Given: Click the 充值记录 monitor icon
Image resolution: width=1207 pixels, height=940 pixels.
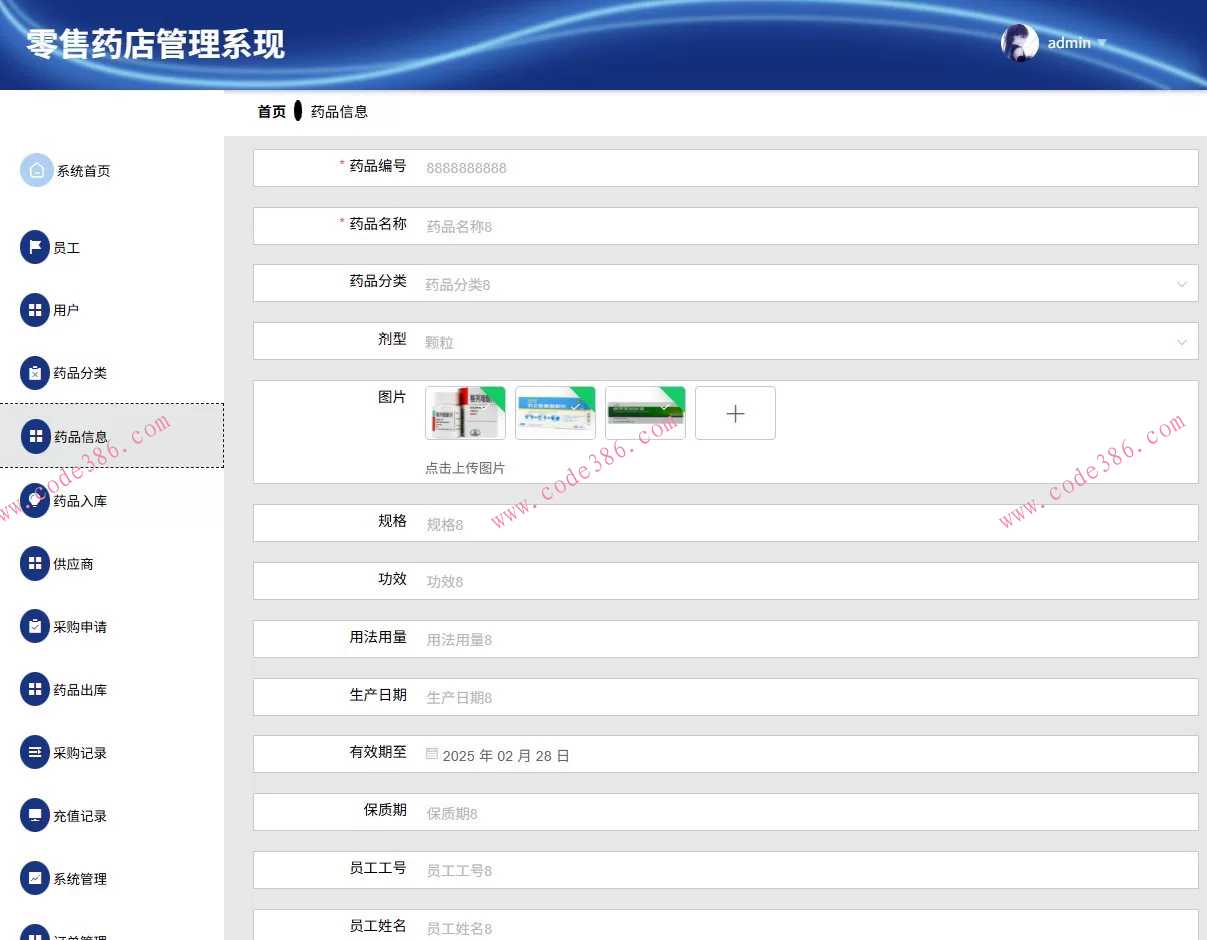Looking at the screenshot, I should (x=35, y=815).
